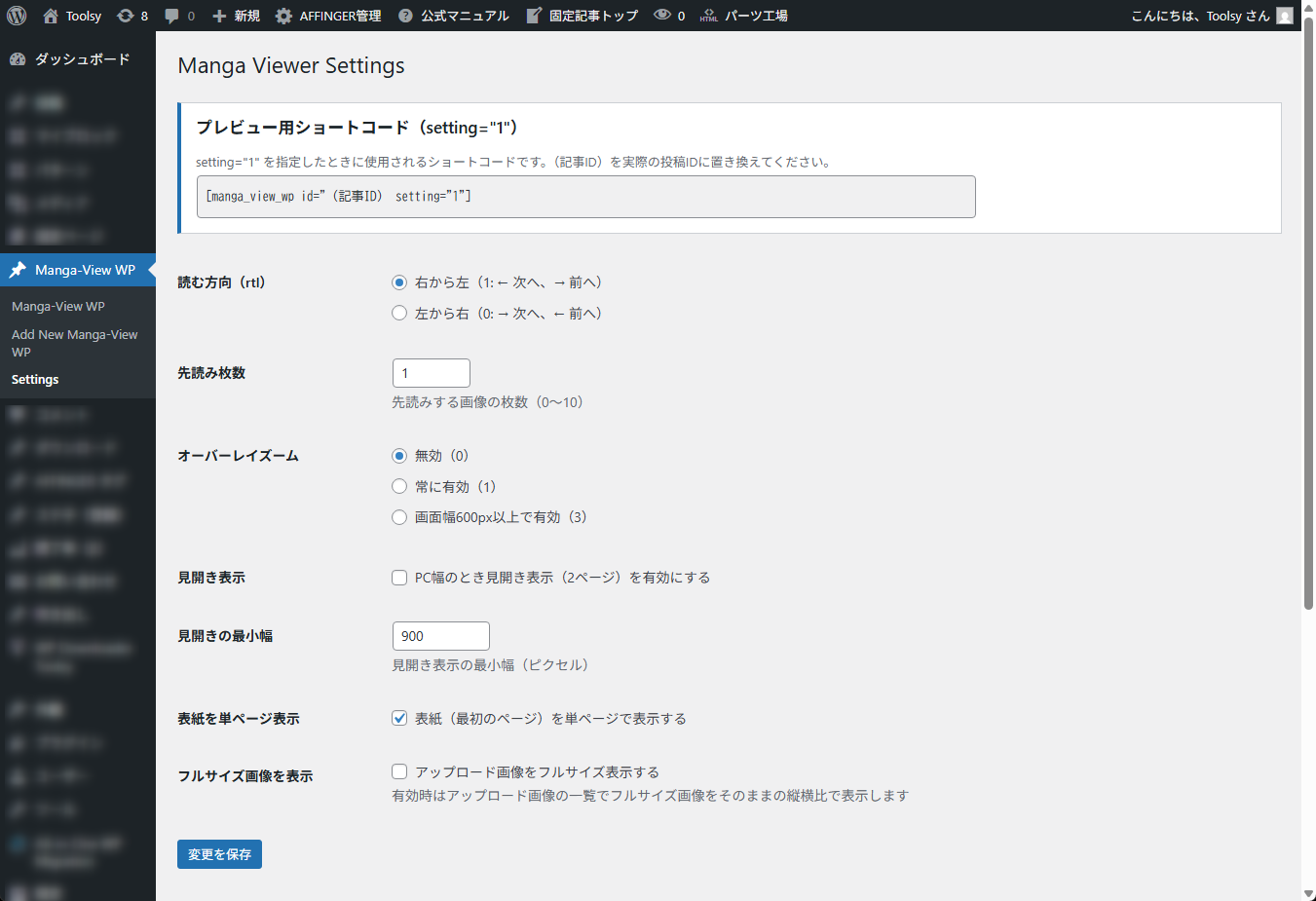
Task: Click the 変更を保存 button
Action: pos(219,854)
